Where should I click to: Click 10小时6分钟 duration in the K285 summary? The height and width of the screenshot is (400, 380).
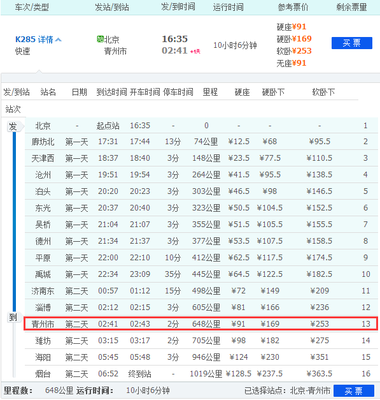pos(235,45)
